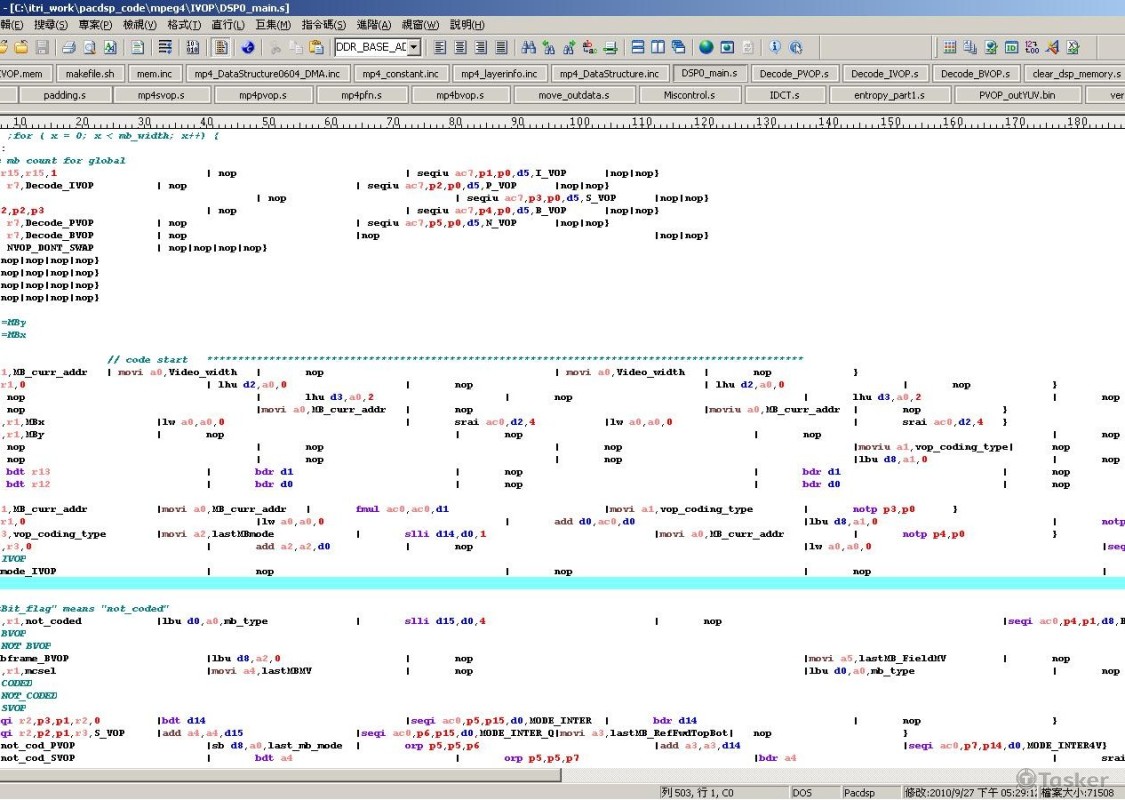Toggle hex edit mode with 0101 icon
Viewport: 1125px width, 800px height.
click(x=193, y=47)
